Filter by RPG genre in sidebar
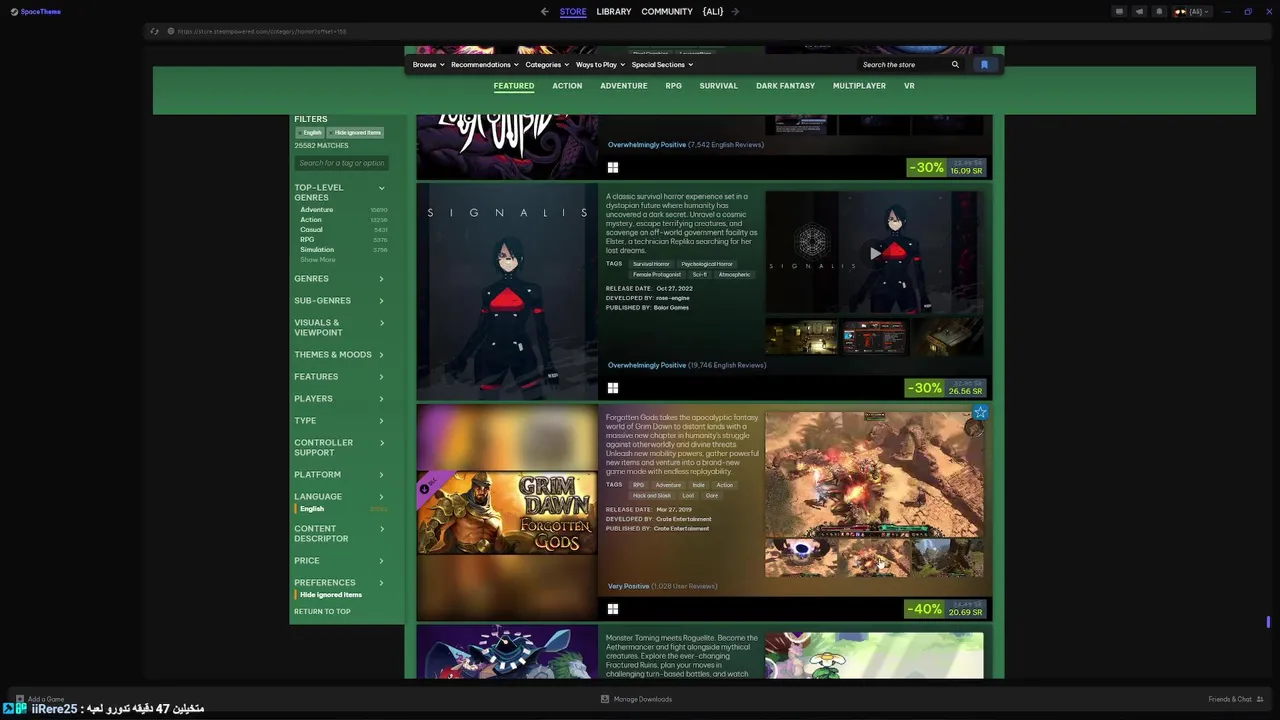 307,240
